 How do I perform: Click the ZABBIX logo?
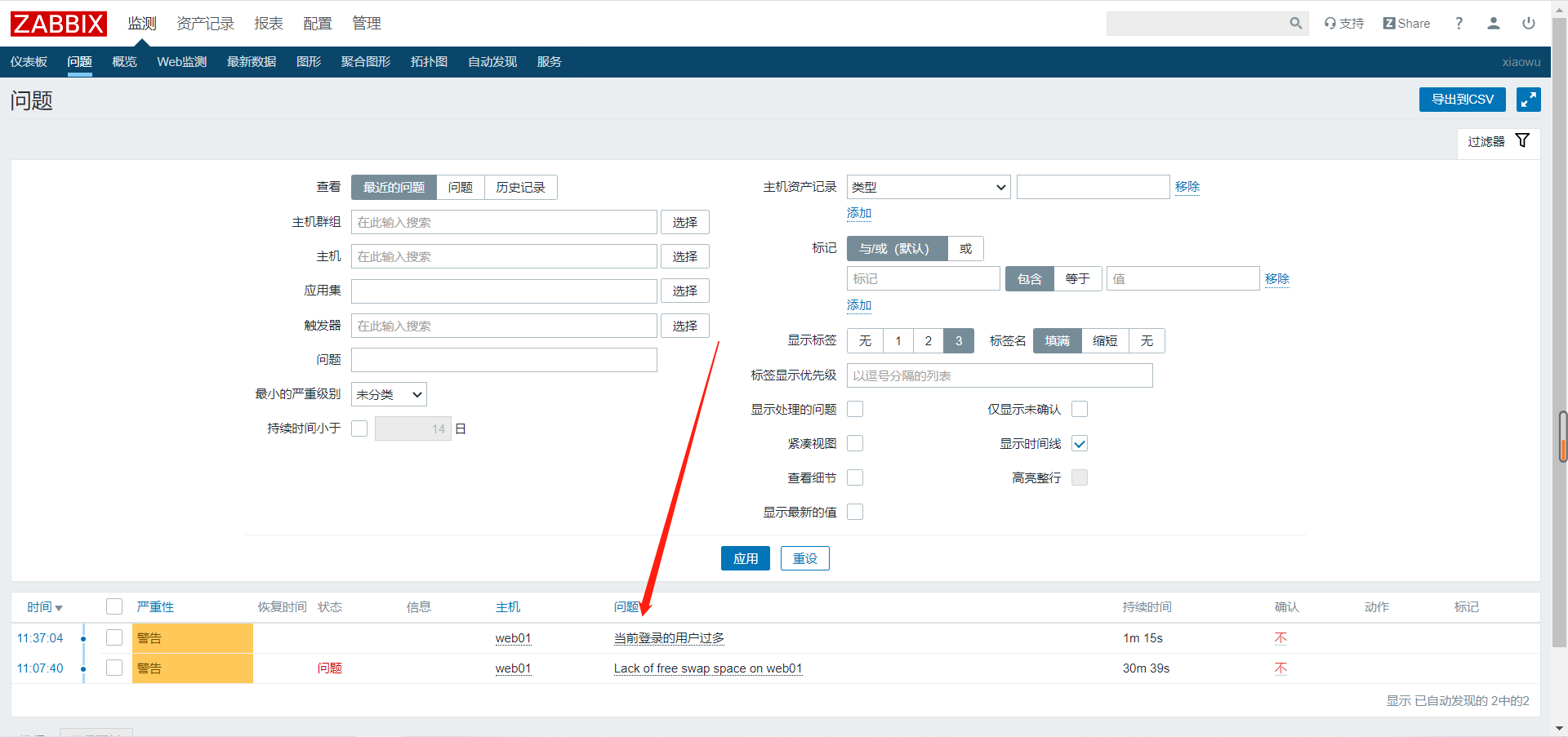pyautogui.click(x=59, y=24)
